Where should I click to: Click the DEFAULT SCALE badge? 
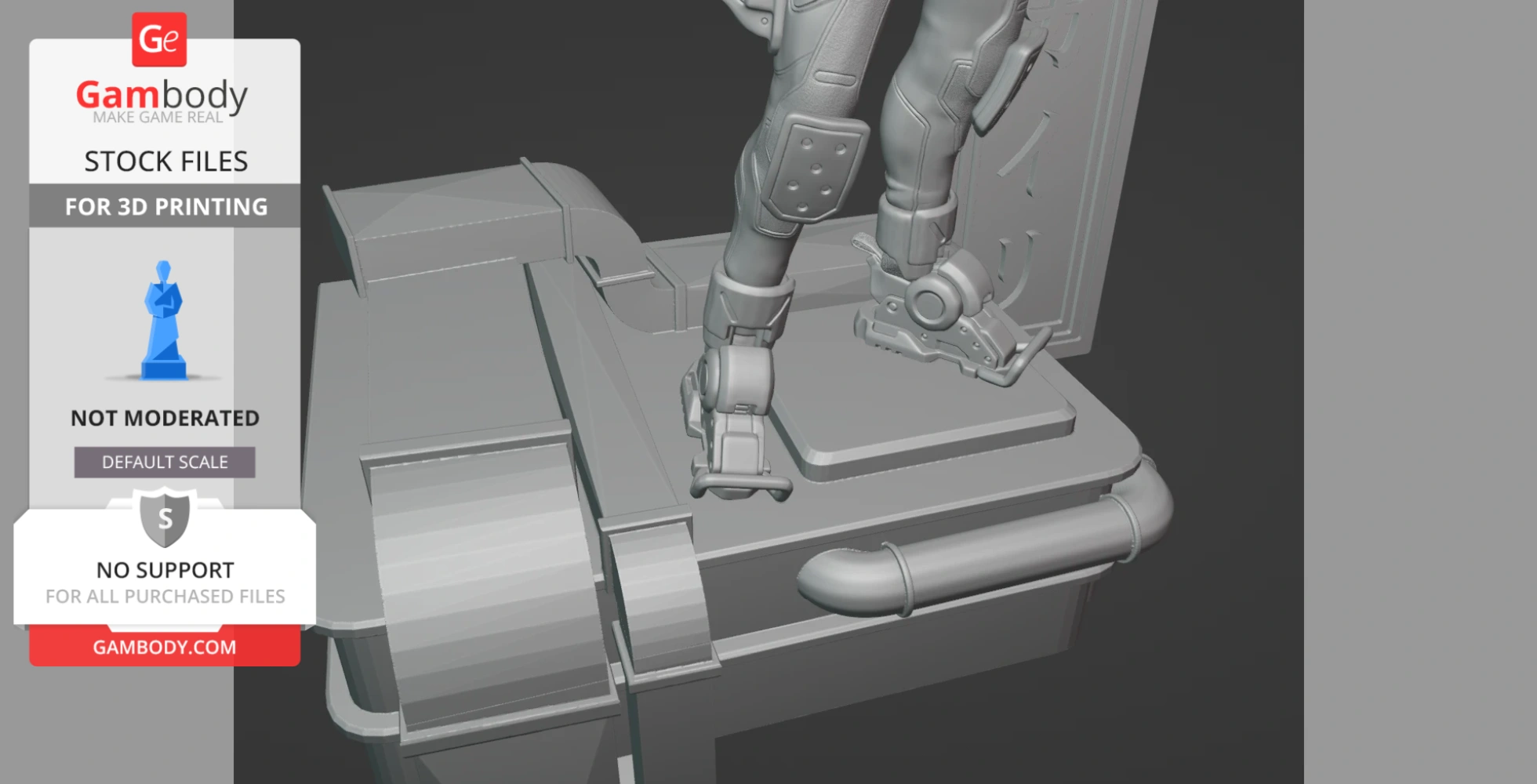click(x=165, y=463)
